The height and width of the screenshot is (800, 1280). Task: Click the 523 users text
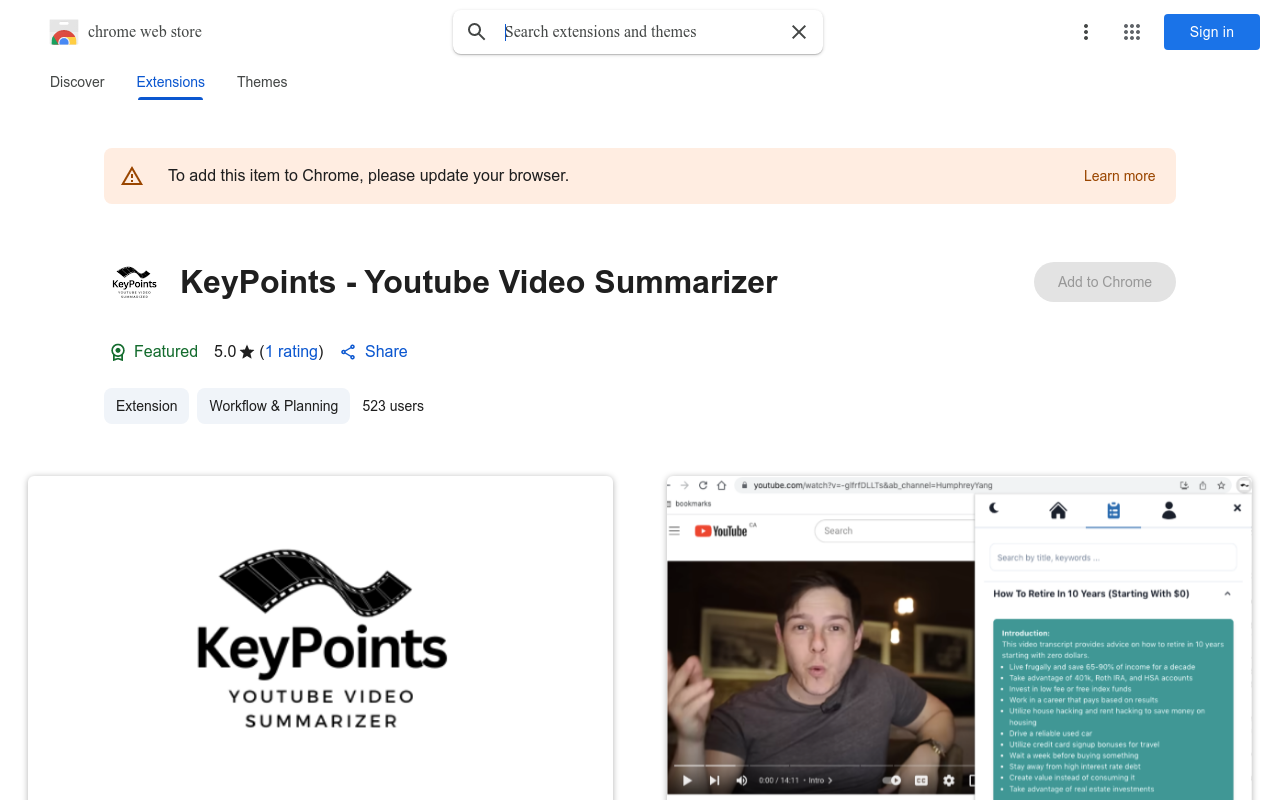393,406
